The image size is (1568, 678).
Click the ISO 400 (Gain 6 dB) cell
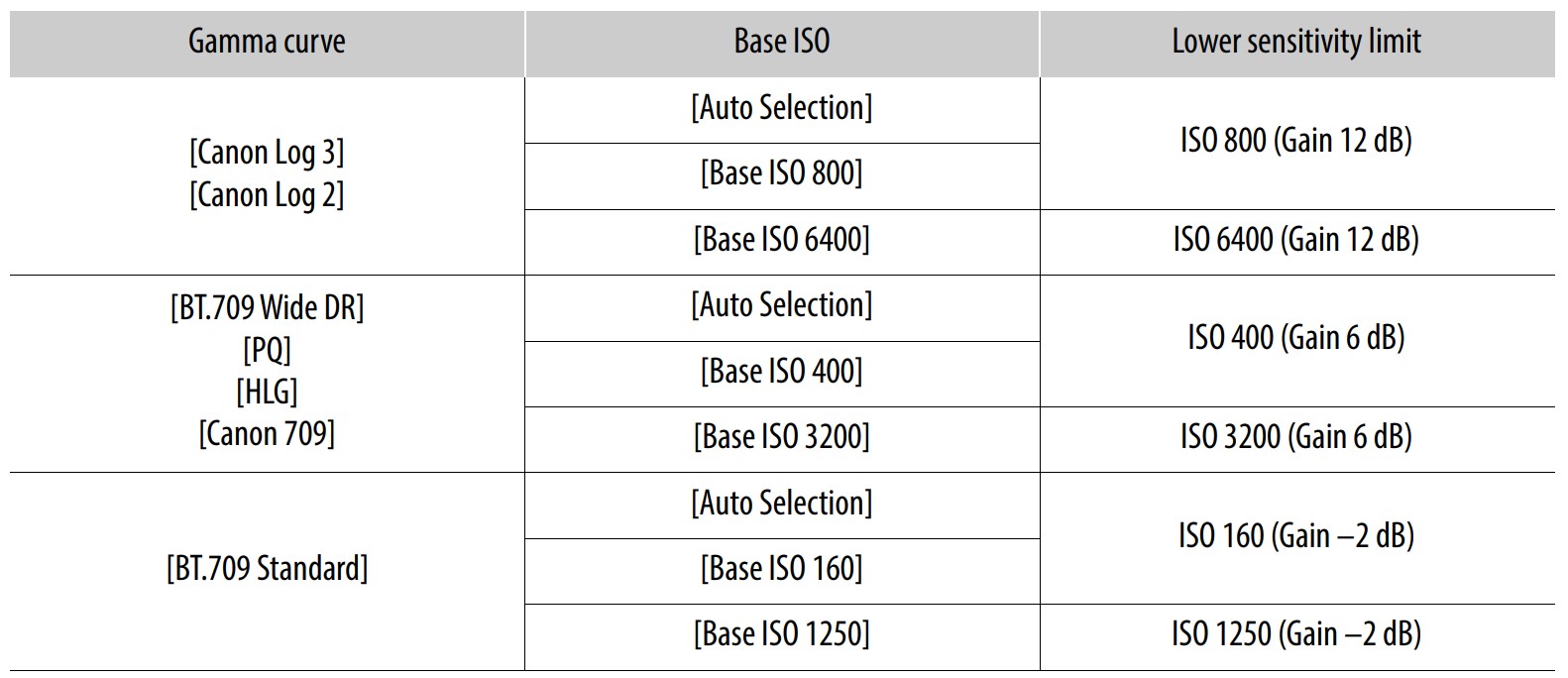1296,338
